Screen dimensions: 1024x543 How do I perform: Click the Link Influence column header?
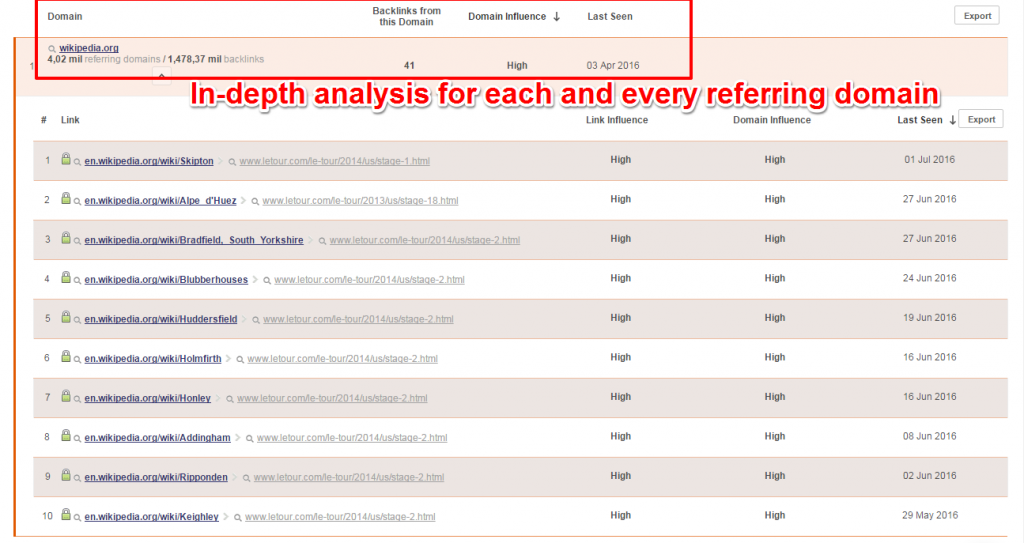click(x=616, y=120)
